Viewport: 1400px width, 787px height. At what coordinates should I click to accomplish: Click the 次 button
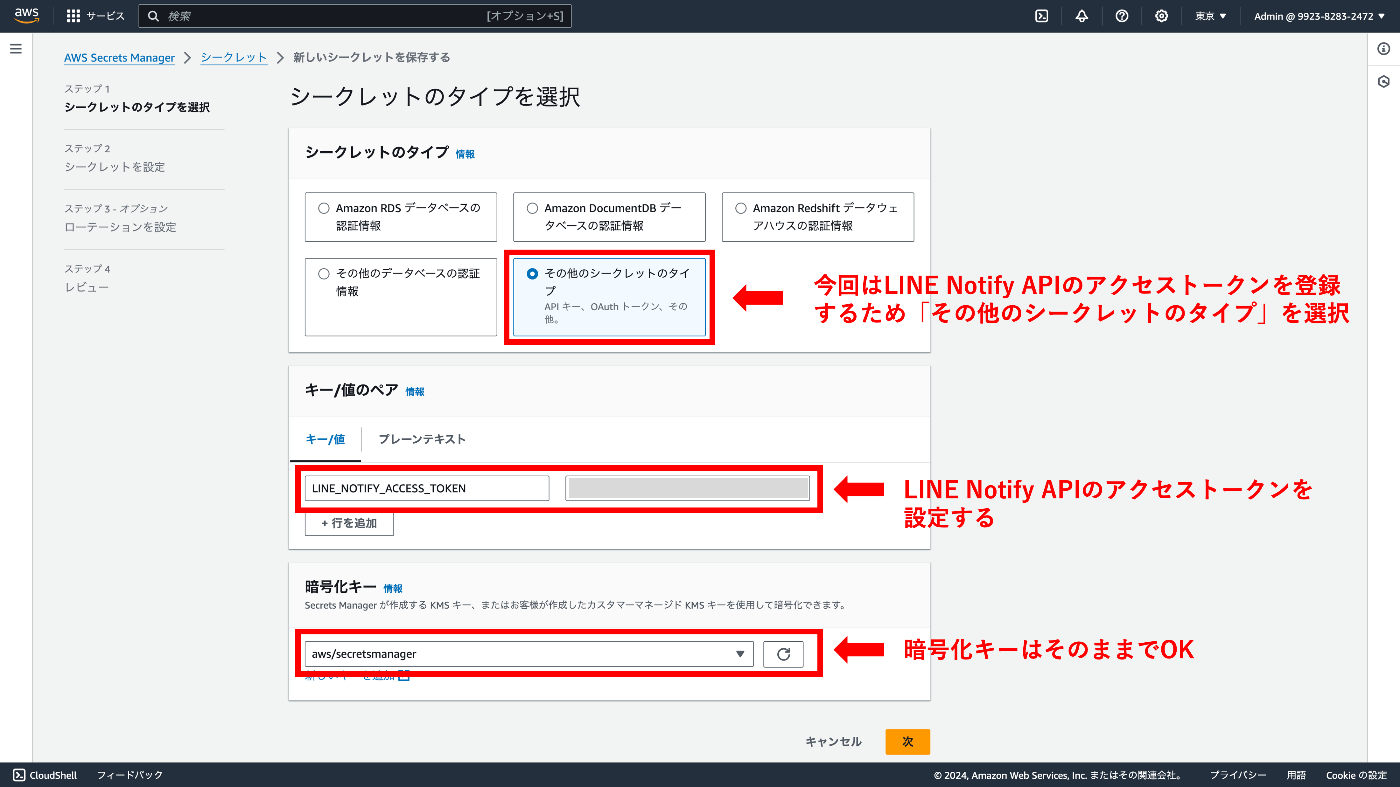[907, 742]
